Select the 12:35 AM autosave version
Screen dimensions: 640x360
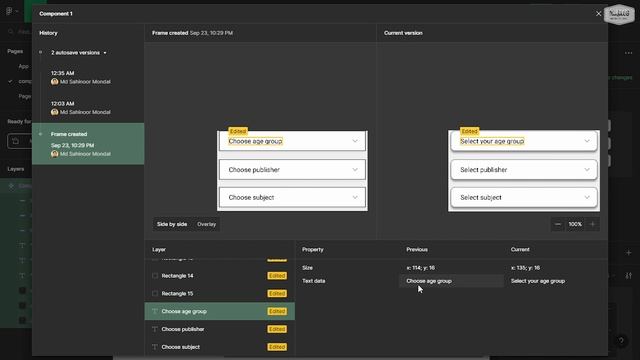[88, 78]
